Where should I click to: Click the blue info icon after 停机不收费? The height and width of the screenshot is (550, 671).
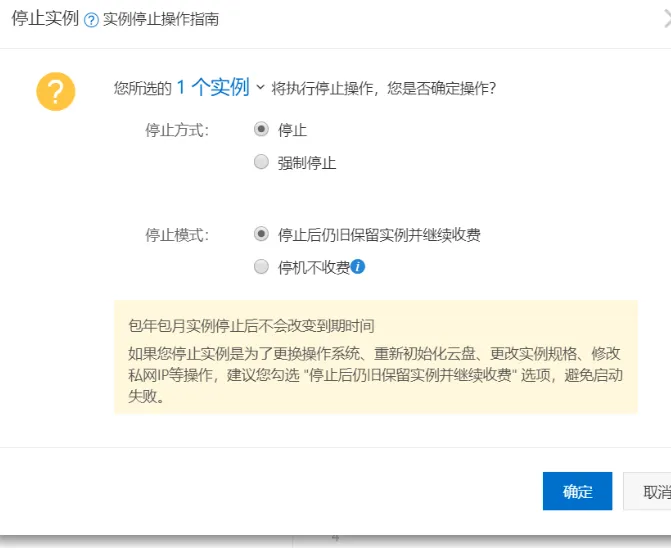(x=357, y=267)
